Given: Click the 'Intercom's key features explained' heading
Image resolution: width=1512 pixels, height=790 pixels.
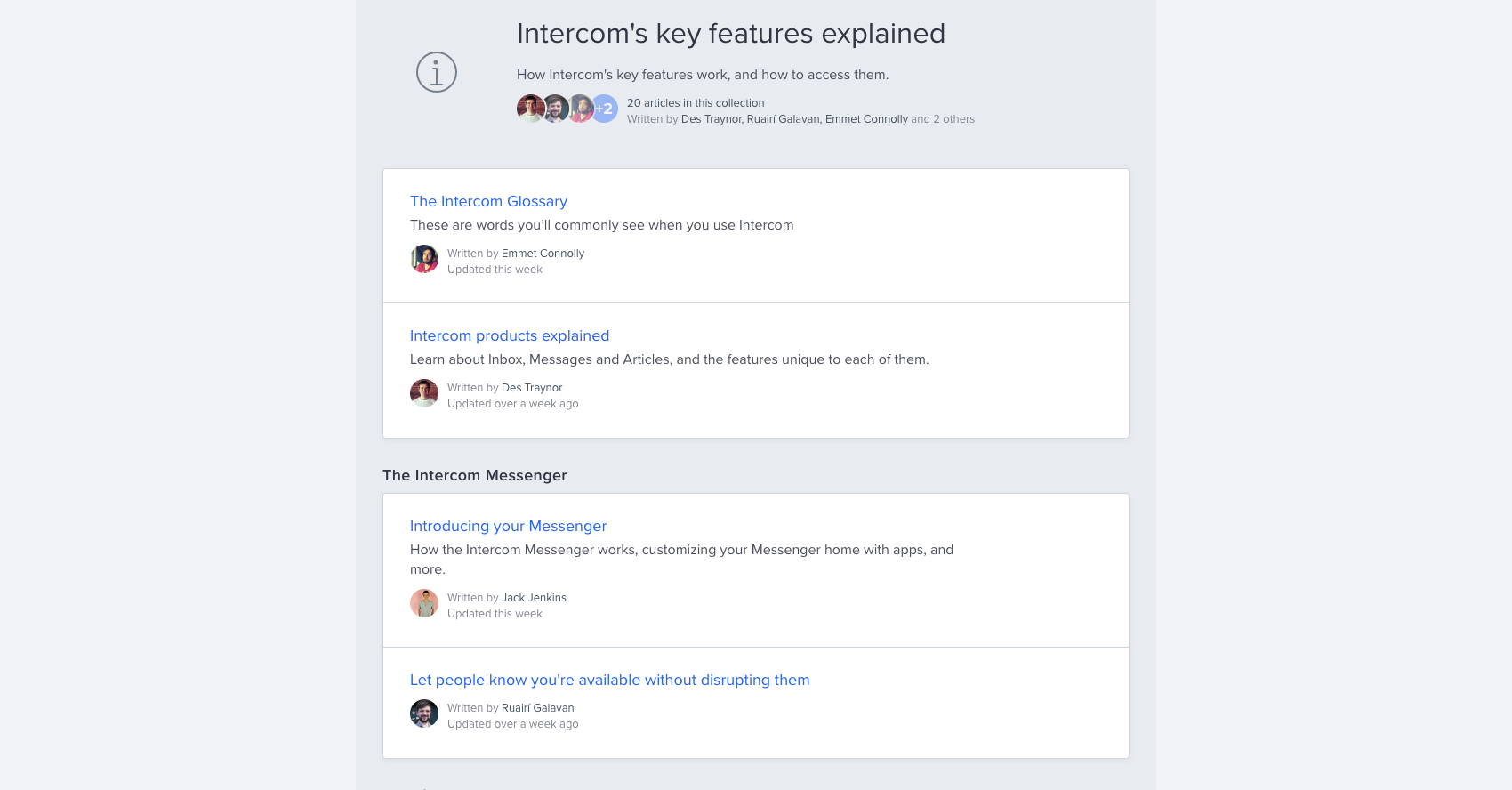Looking at the screenshot, I should 731,34.
